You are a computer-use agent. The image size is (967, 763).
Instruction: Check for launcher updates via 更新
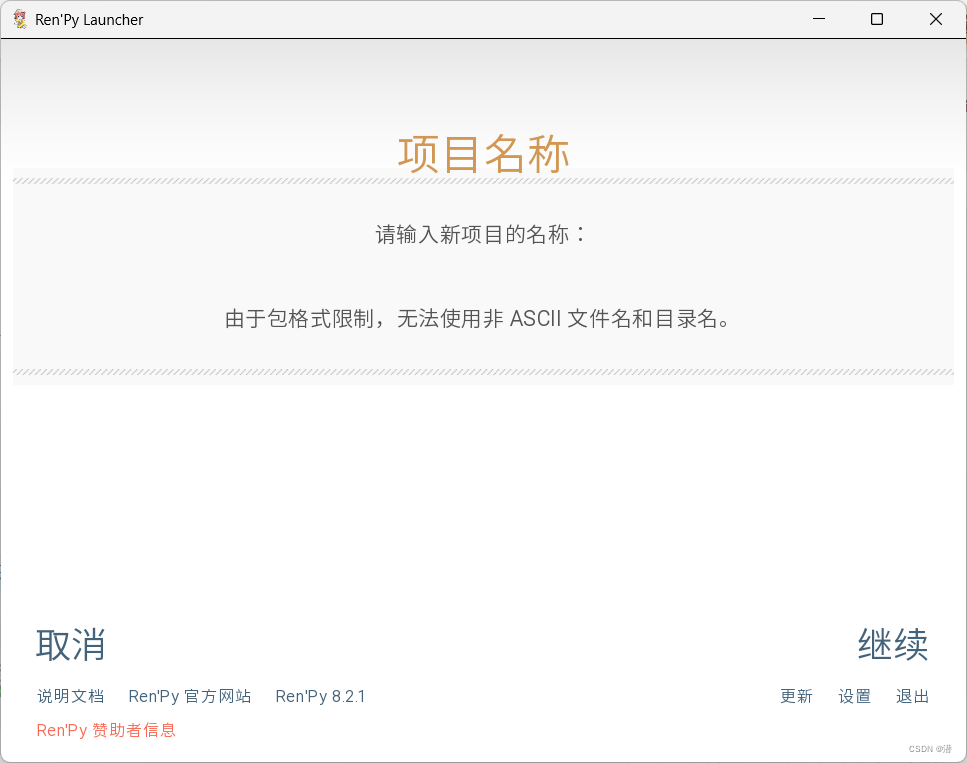point(796,696)
